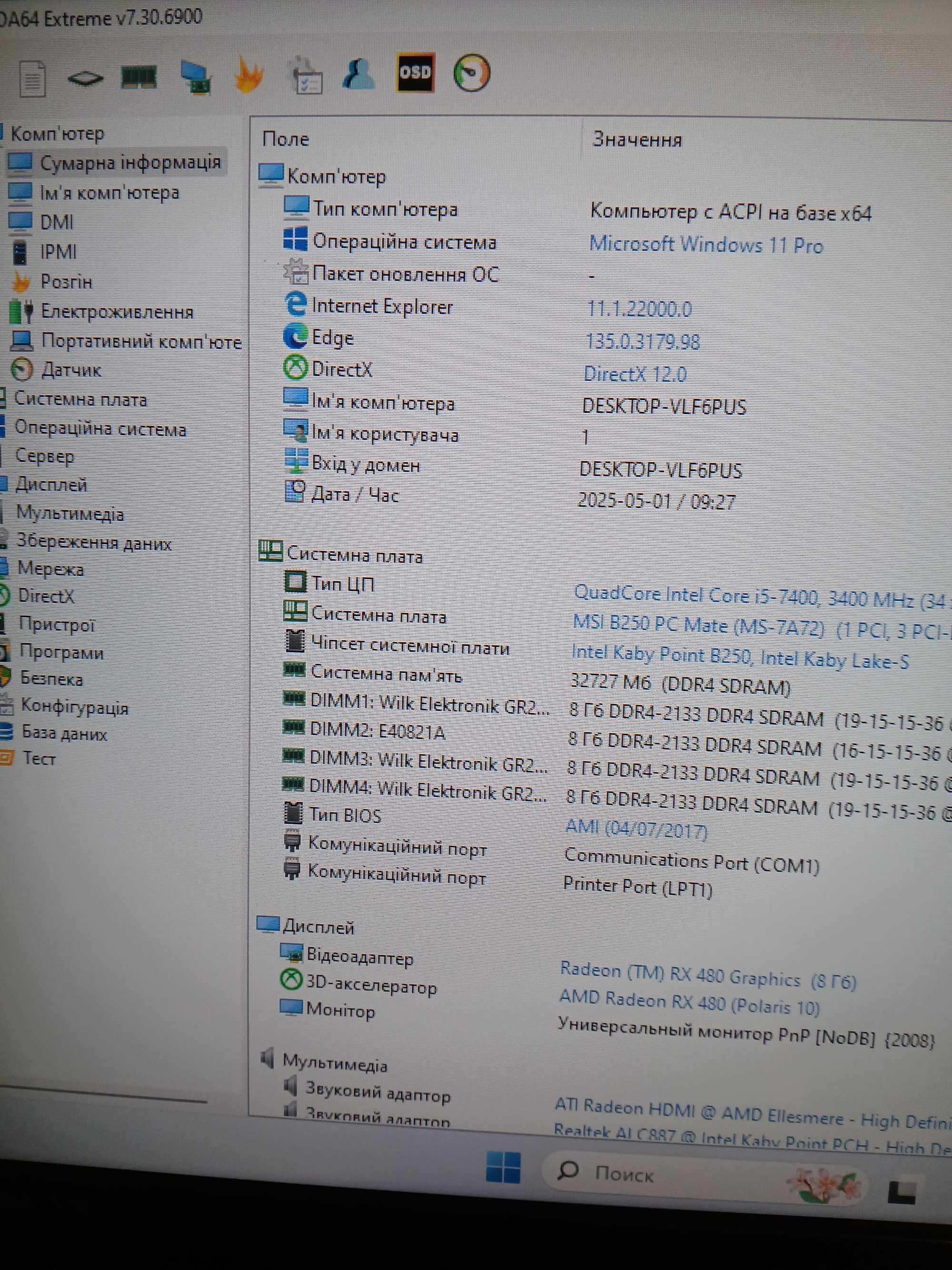This screenshot has height=1270, width=952.
Task: Expand the sidebar DirectX category
Action: click(46, 596)
